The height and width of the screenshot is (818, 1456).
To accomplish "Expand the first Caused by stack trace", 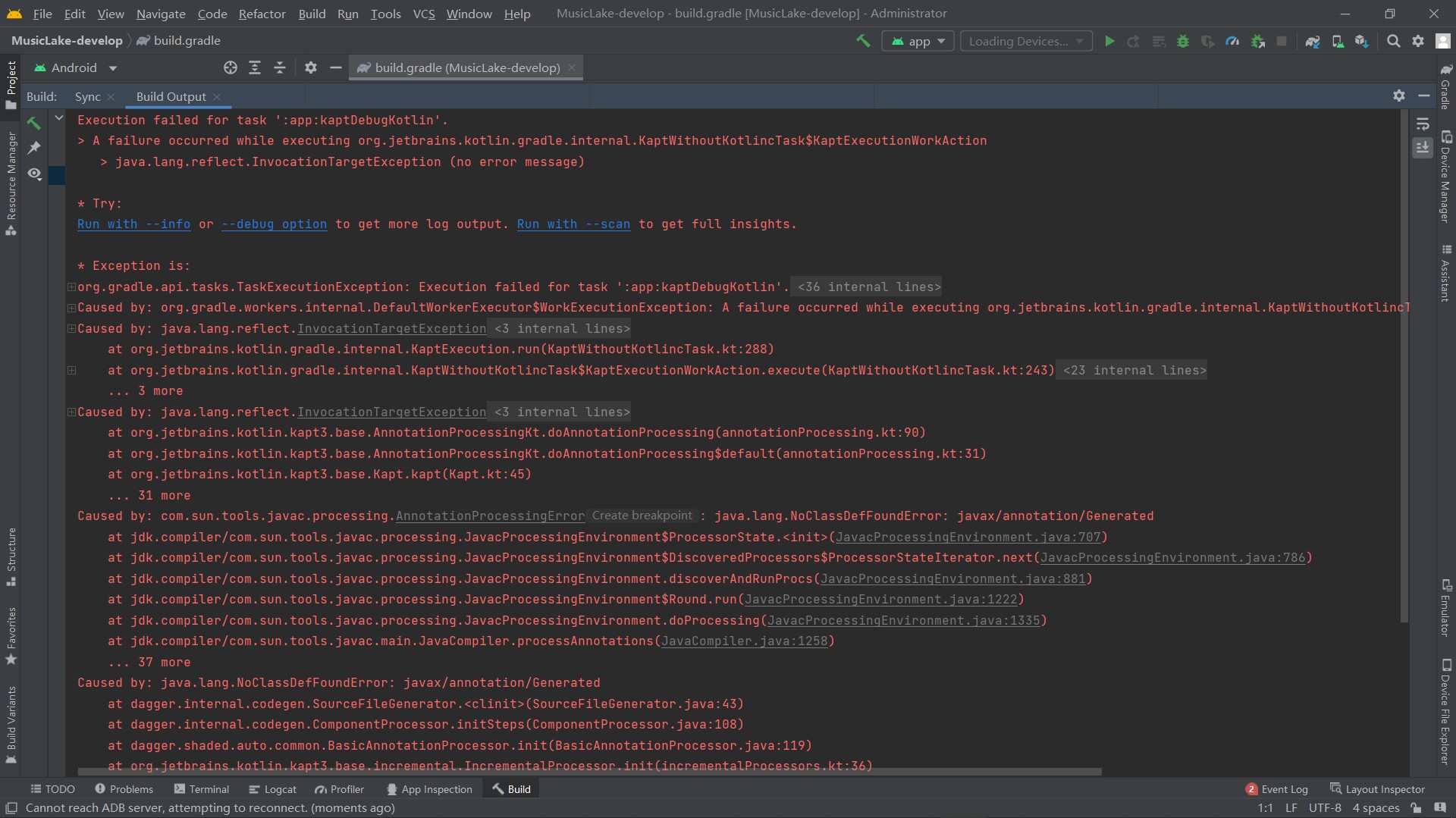I will tap(71, 308).
